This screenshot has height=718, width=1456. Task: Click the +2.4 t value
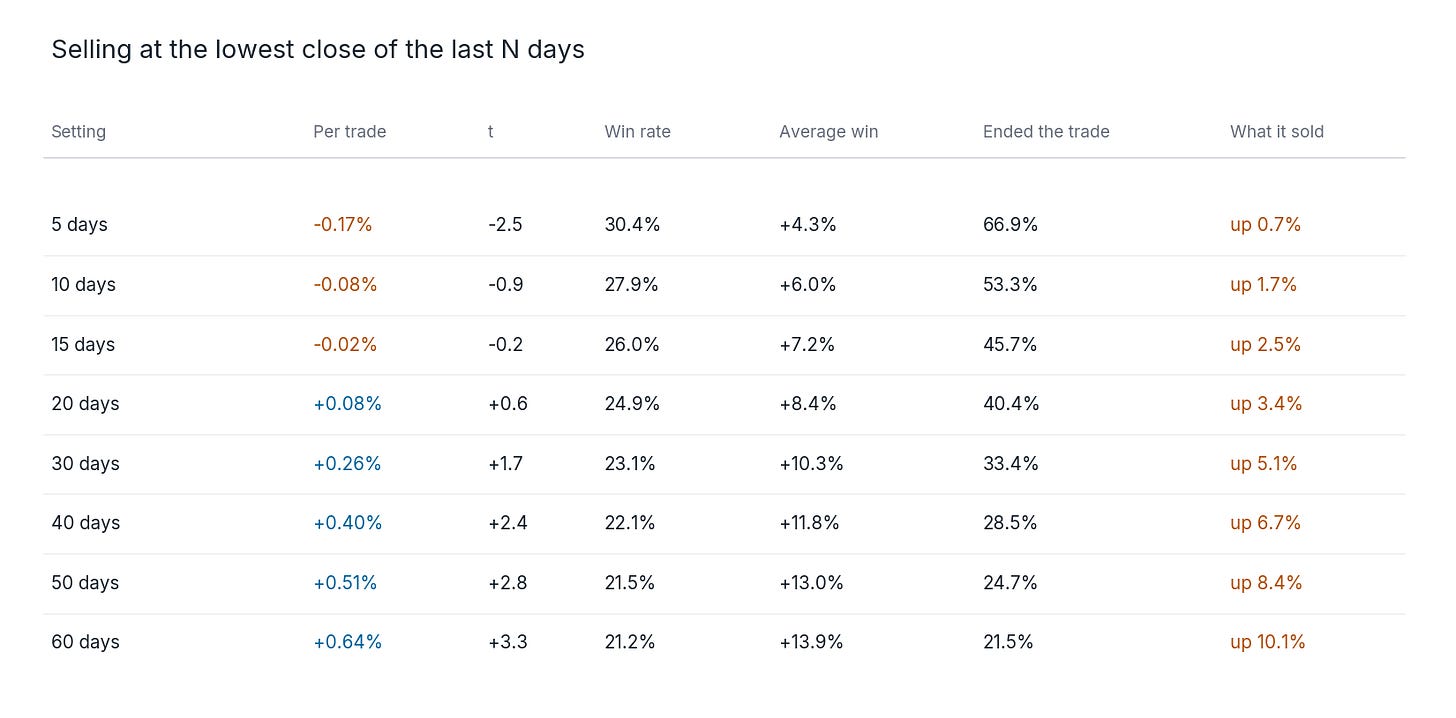tap(508, 523)
